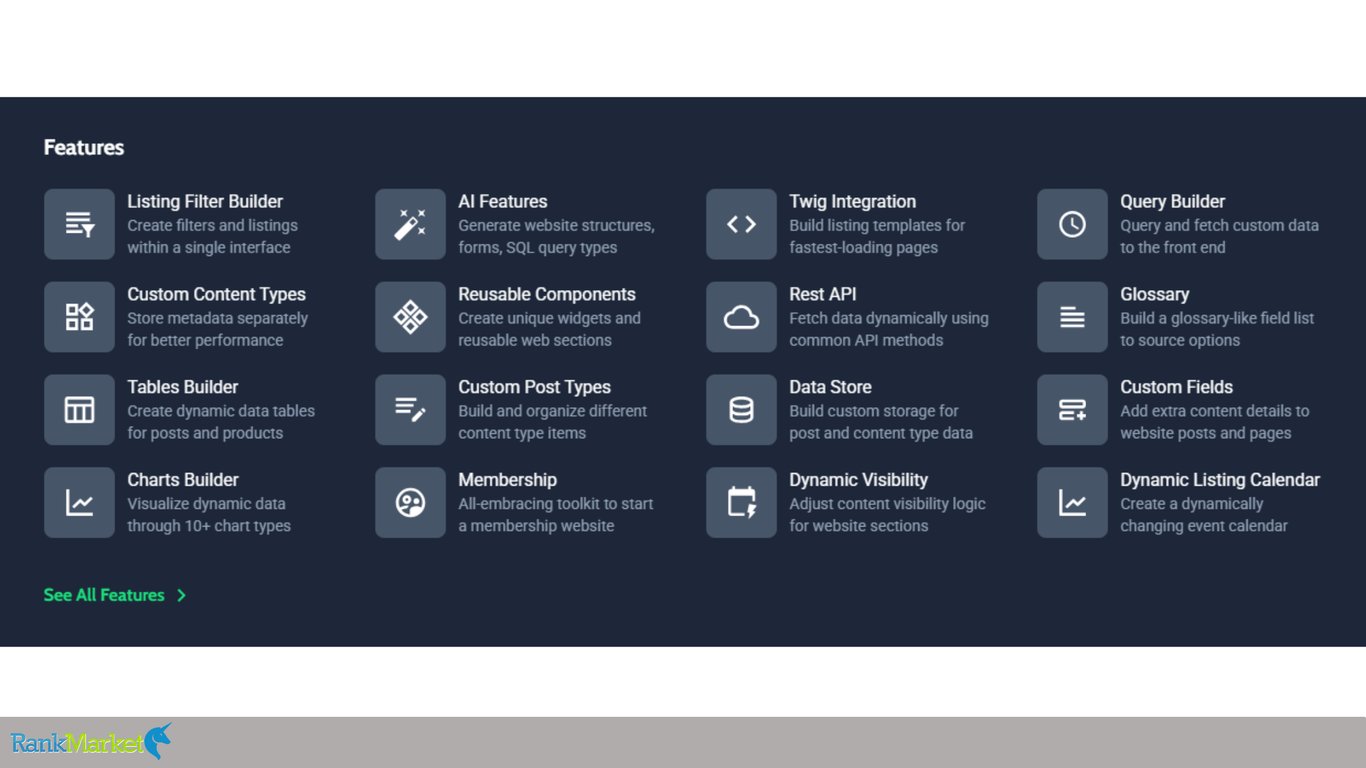
Task: Open the Charts Builder title link
Action: [x=183, y=480]
